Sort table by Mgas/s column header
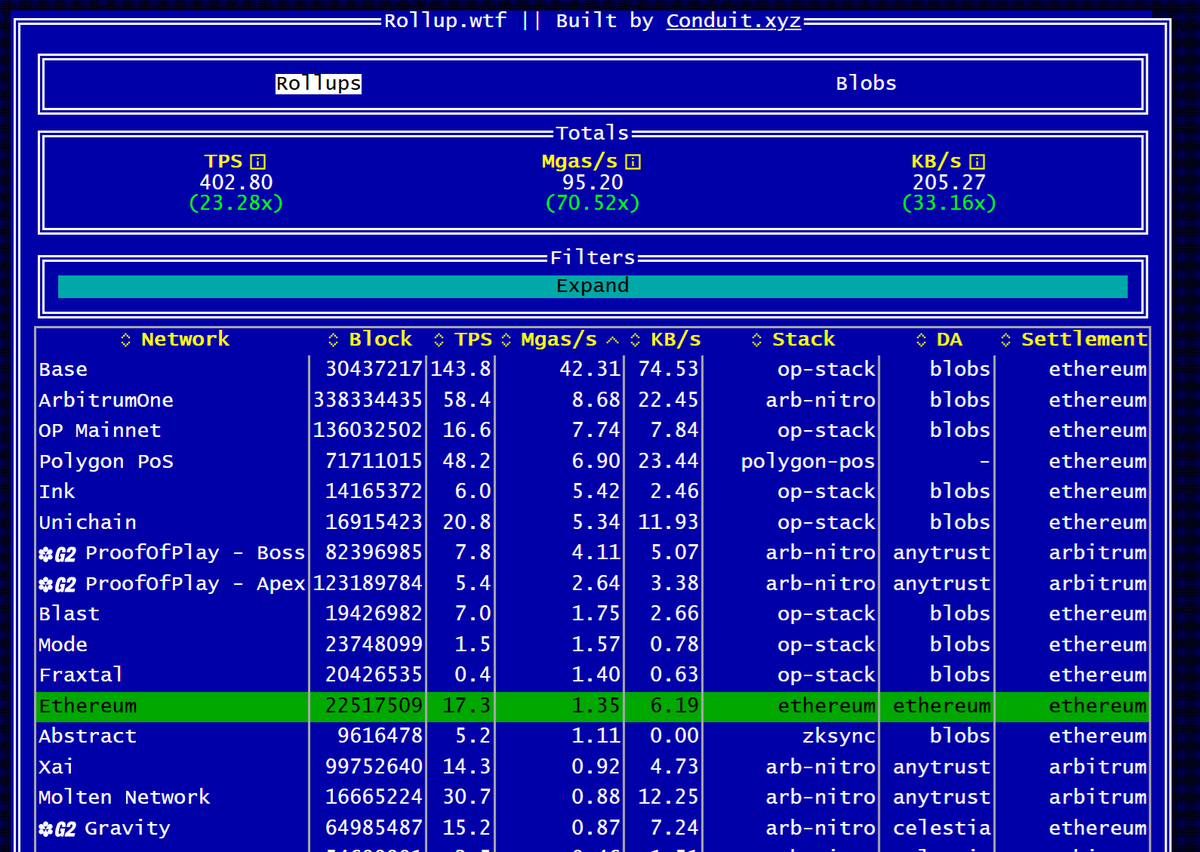The height and width of the screenshot is (852, 1200). click(560, 340)
